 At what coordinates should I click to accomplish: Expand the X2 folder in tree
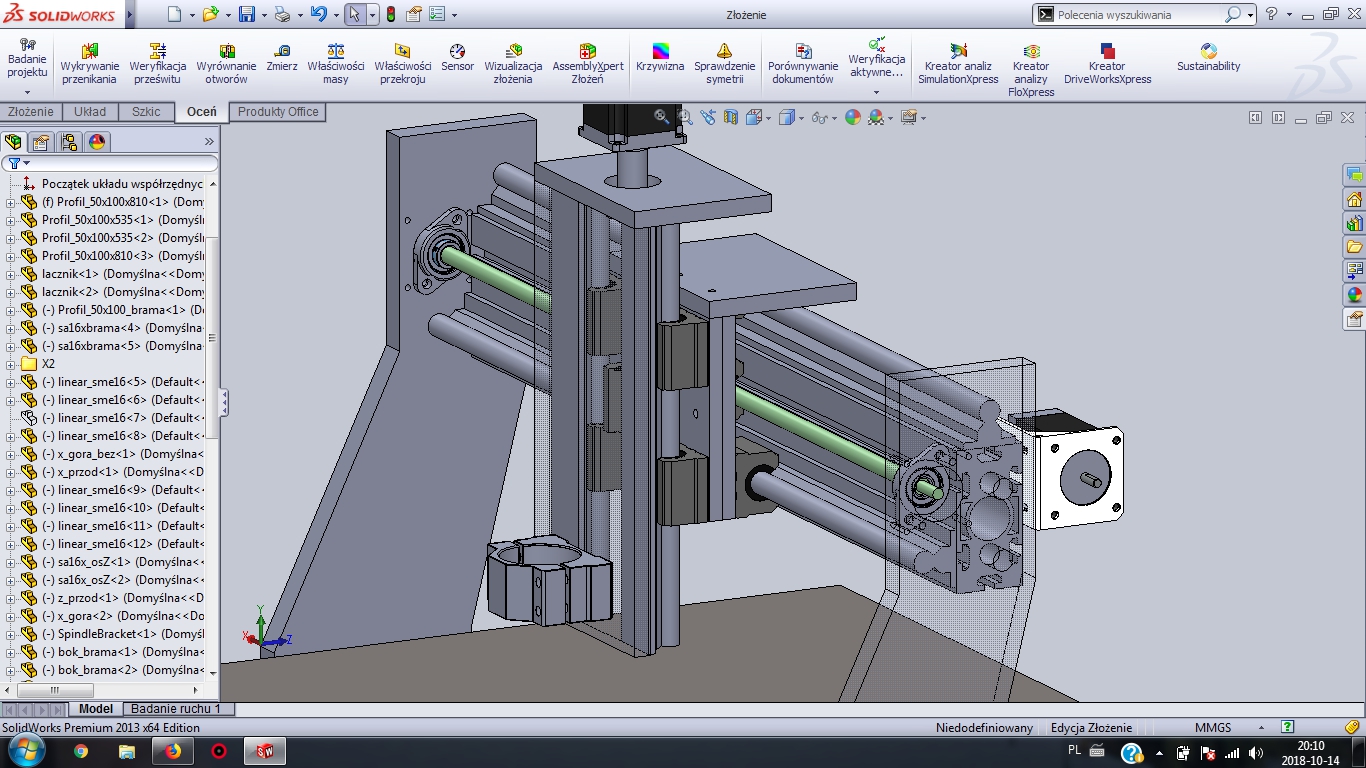pyautogui.click(x=11, y=364)
